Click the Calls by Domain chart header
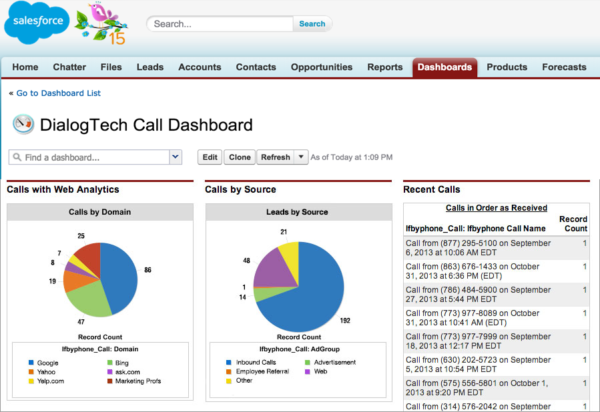This screenshot has height=412, width=600. [100, 212]
